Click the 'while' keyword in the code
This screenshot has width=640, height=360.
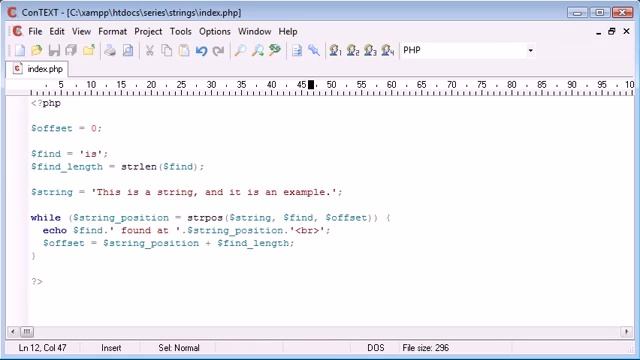pyautogui.click(x=46, y=218)
